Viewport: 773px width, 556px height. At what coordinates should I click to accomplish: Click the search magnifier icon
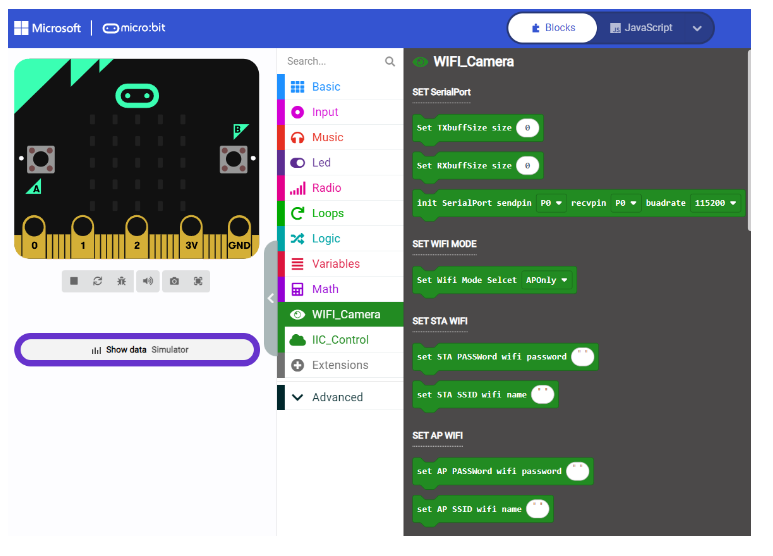390,62
